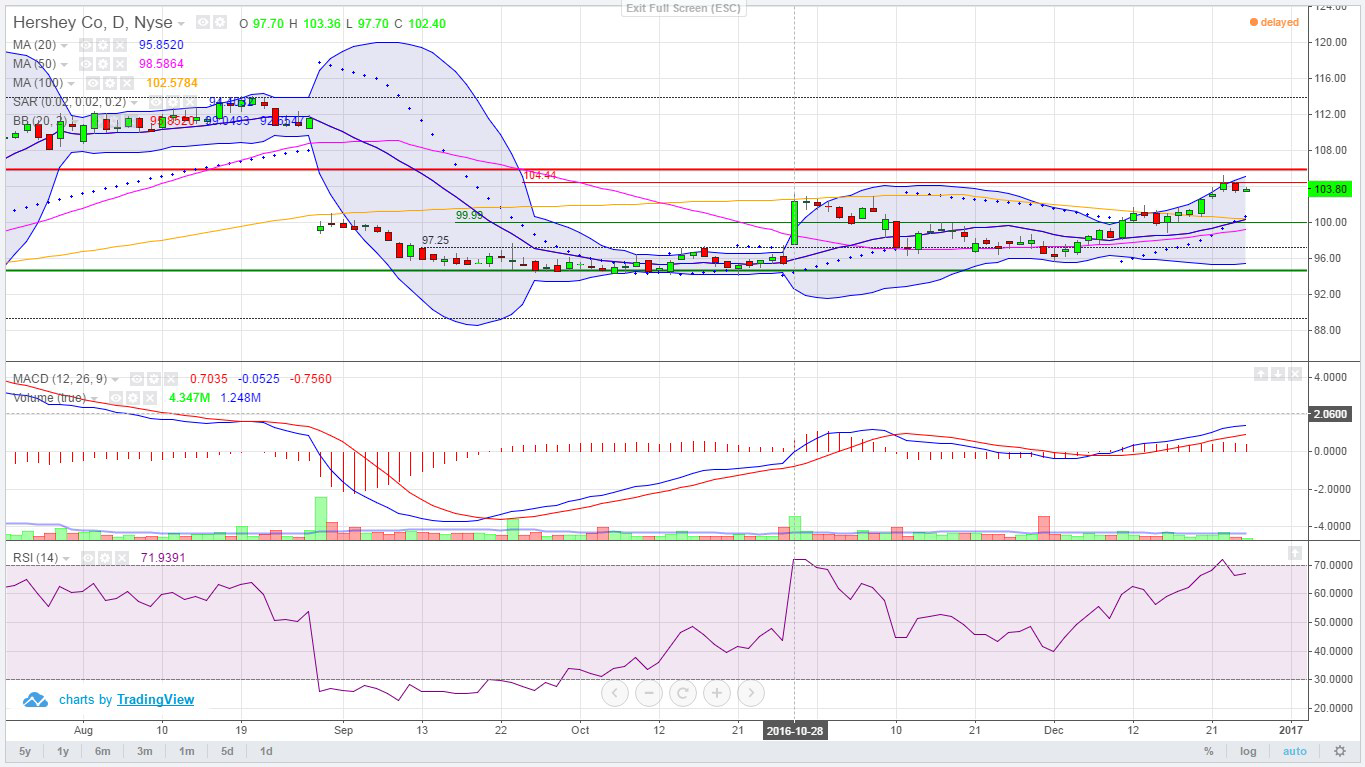The height and width of the screenshot is (767, 1365).
Task: Toggle Volume indicator visibility
Action: pyautogui.click(x=116, y=398)
